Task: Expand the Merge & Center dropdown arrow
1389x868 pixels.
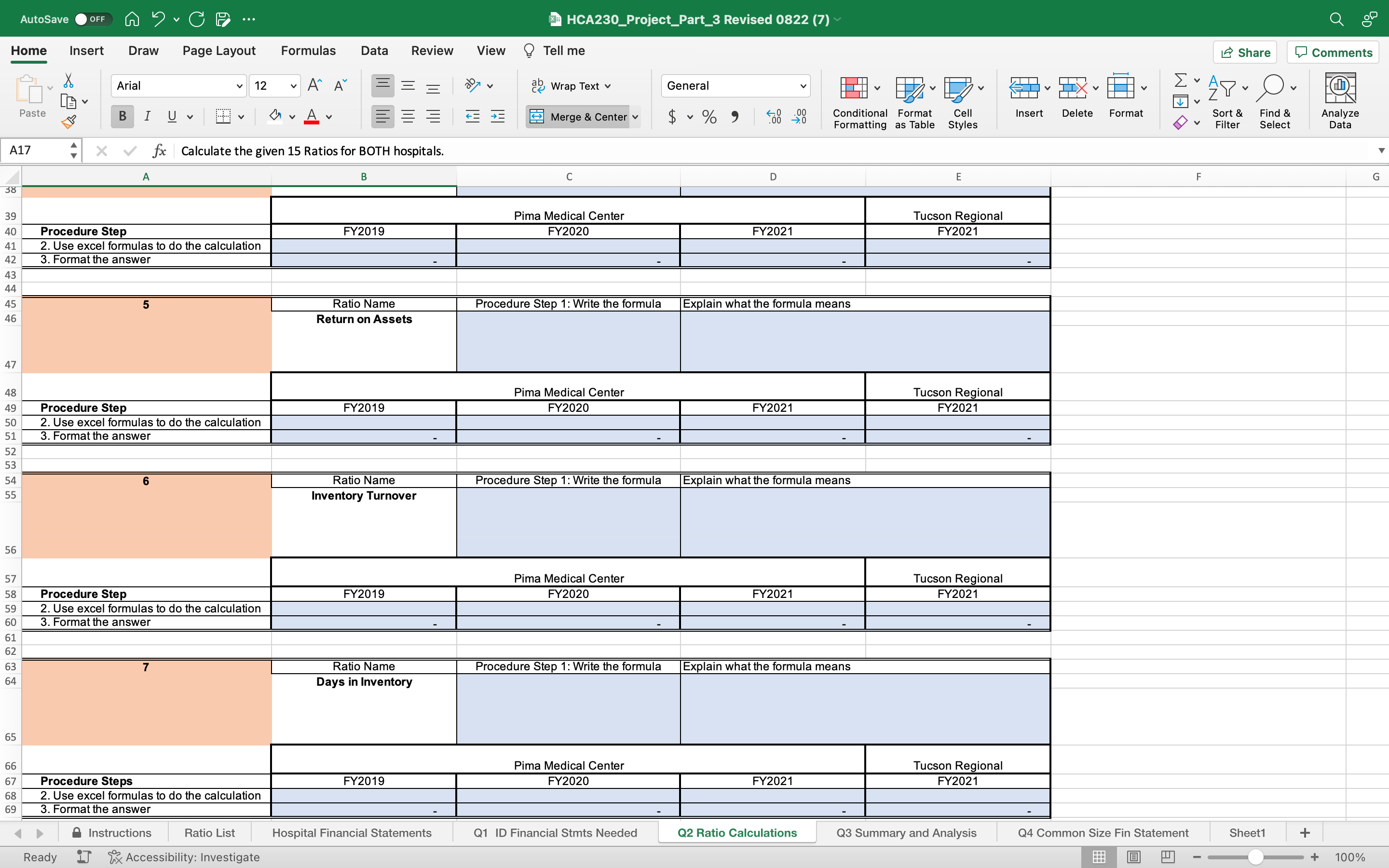Action: [x=635, y=117]
